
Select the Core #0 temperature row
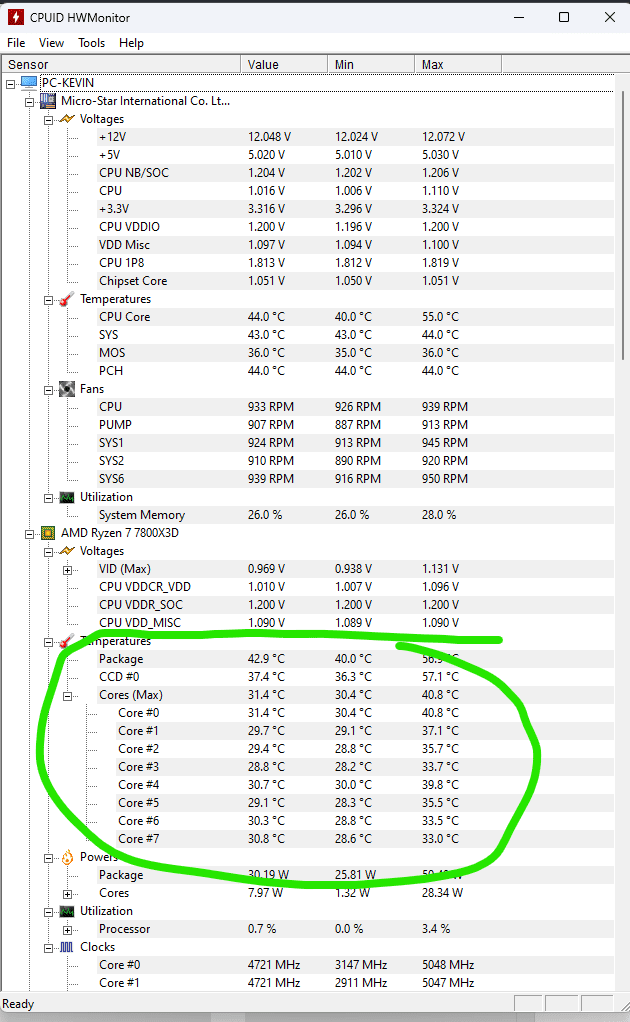tap(365, 713)
